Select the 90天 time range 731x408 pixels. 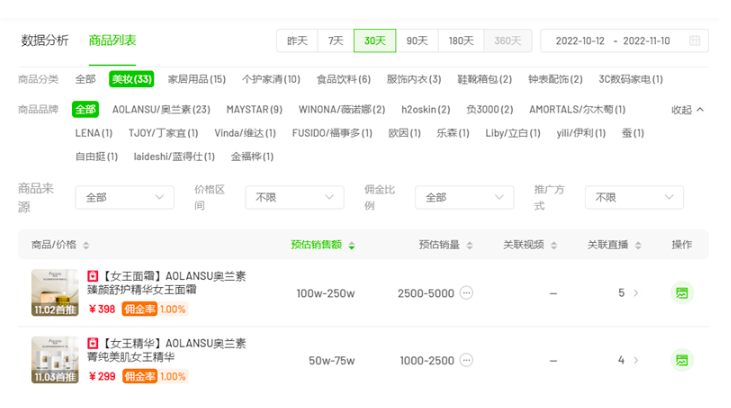tap(416, 41)
